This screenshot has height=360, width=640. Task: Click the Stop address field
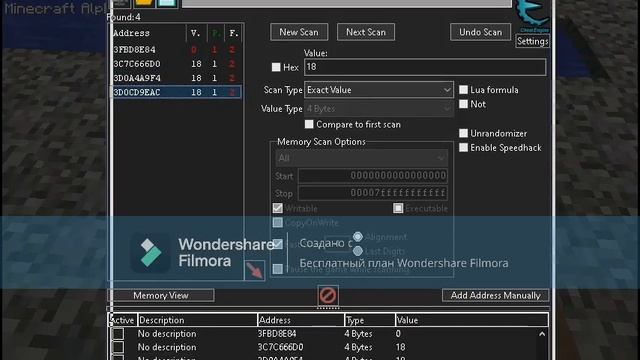[373, 193]
